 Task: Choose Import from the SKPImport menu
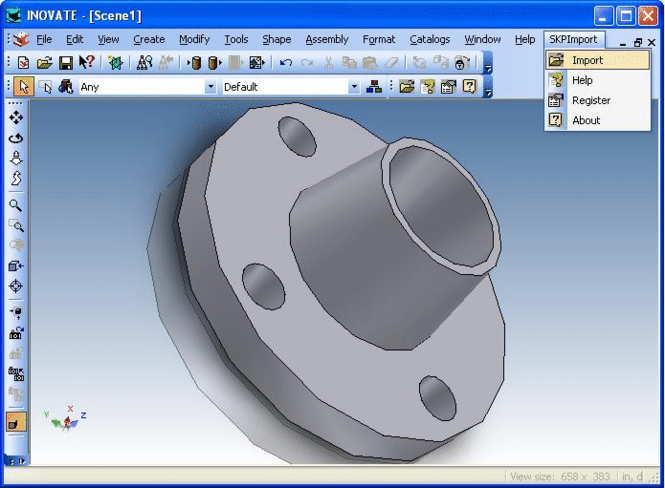pyautogui.click(x=598, y=60)
